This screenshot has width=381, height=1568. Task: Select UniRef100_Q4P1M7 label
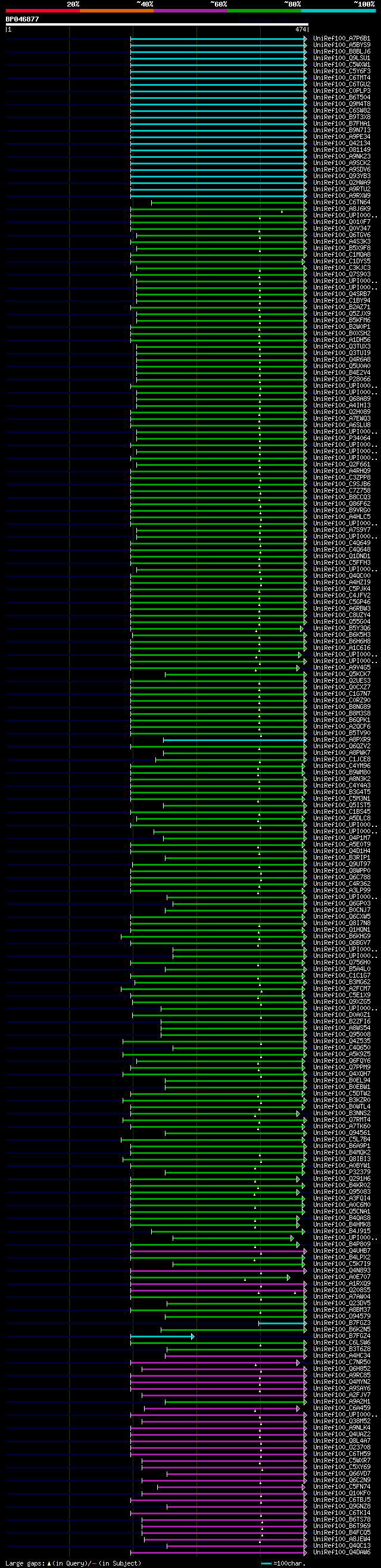click(x=342, y=838)
